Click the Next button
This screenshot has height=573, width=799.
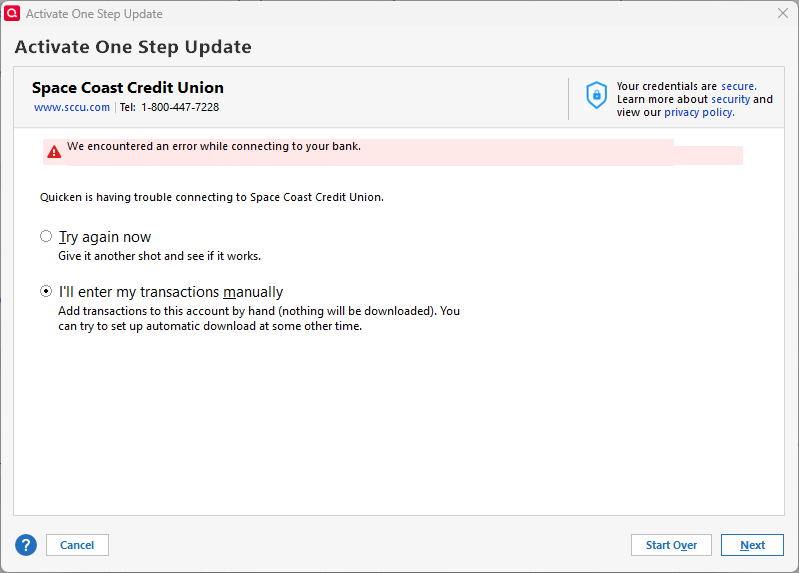(752, 545)
